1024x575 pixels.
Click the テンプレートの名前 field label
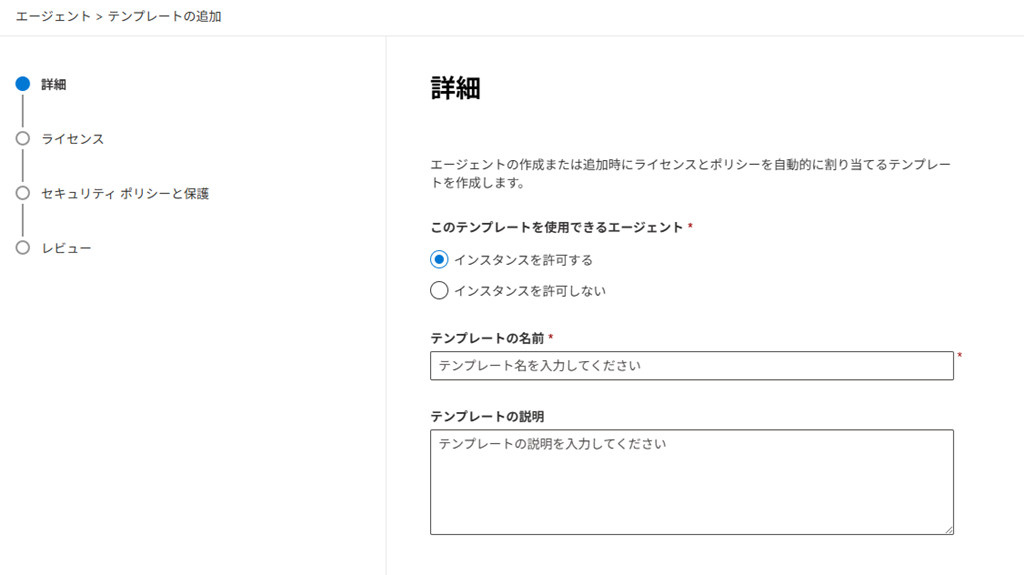[487, 338]
